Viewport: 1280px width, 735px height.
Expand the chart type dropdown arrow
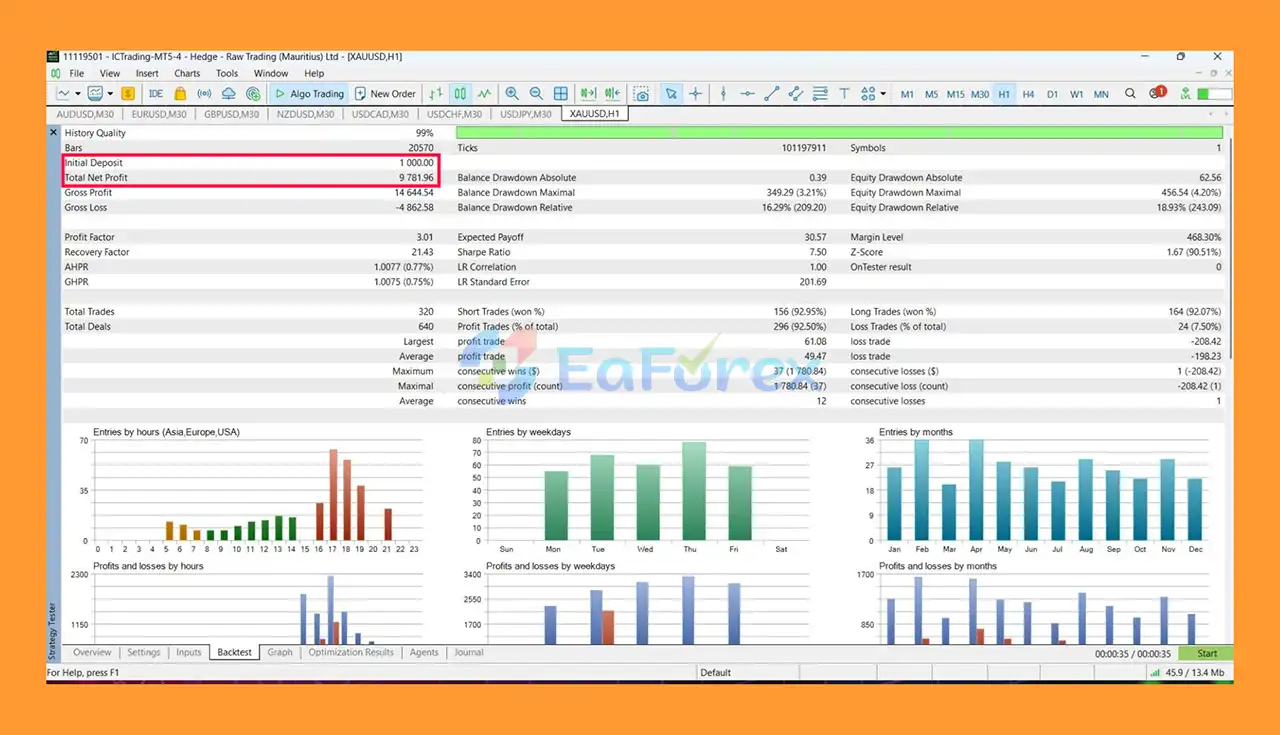click(x=78, y=94)
